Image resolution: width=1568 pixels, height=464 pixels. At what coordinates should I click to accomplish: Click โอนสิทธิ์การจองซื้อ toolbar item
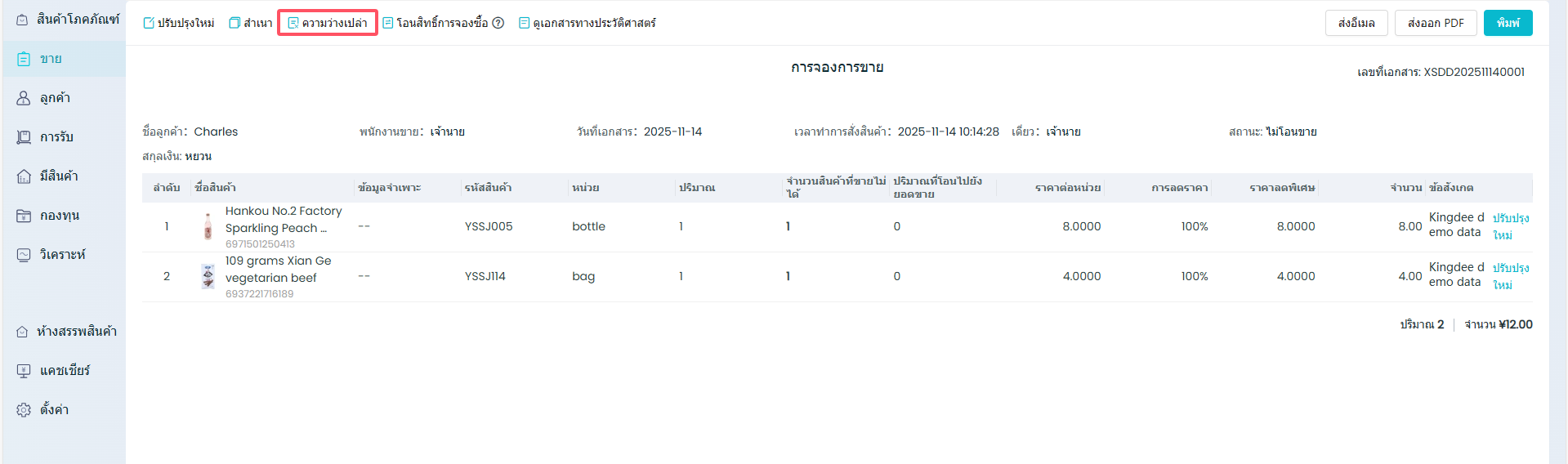click(x=436, y=23)
